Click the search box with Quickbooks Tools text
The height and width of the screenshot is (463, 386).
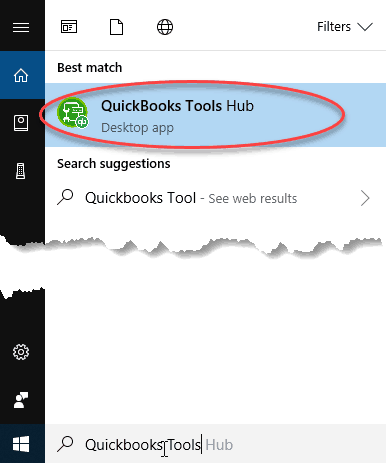coord(215,444)
